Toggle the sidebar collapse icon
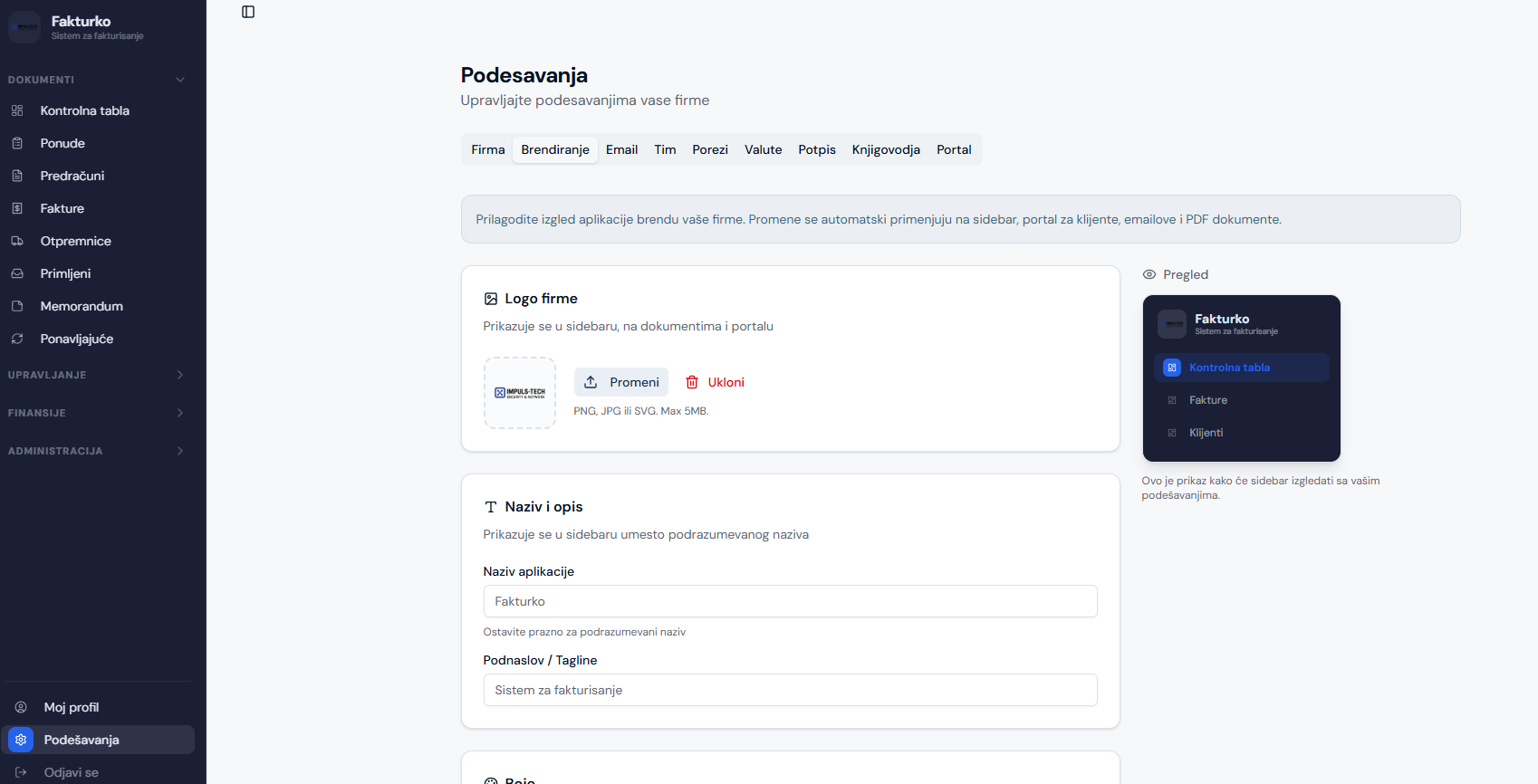The width and height of the screenshot is (1538, 784). [248, 12]
